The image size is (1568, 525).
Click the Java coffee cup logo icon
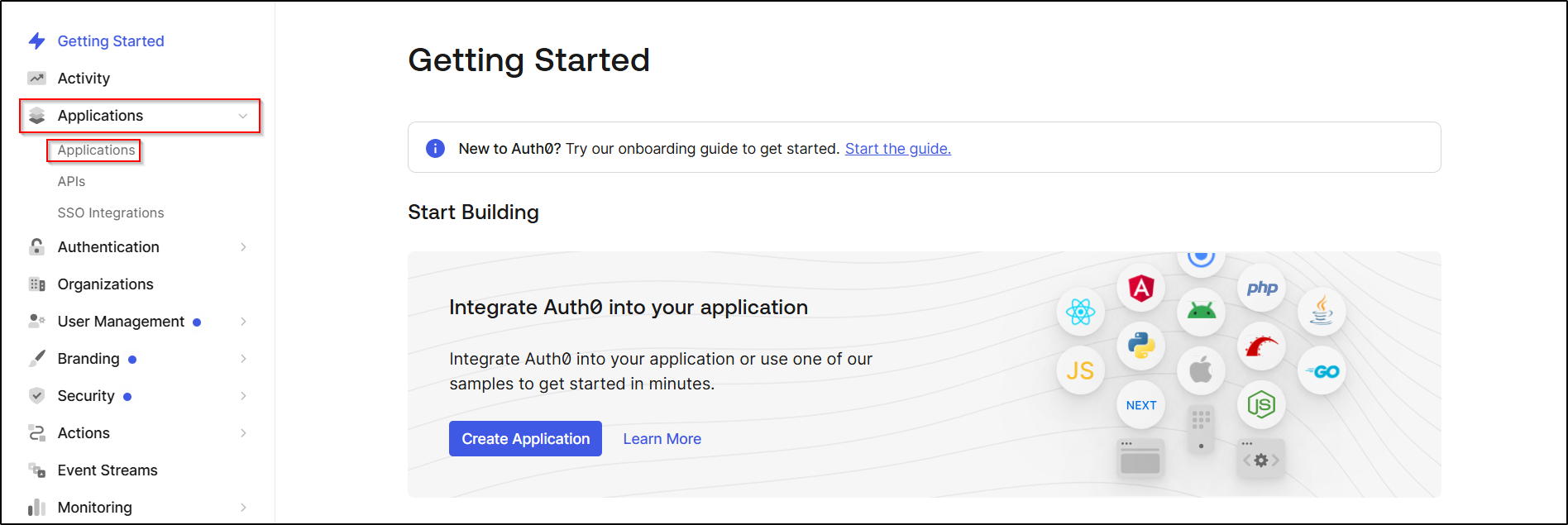click(1322, 311)
